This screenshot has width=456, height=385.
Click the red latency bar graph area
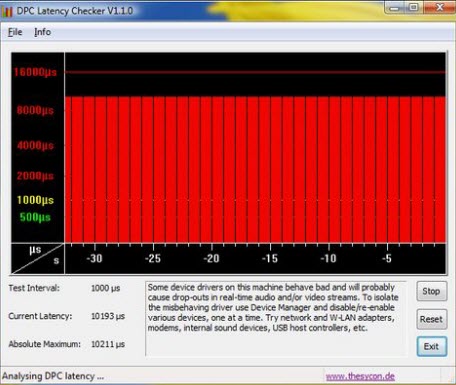point(255,169)
